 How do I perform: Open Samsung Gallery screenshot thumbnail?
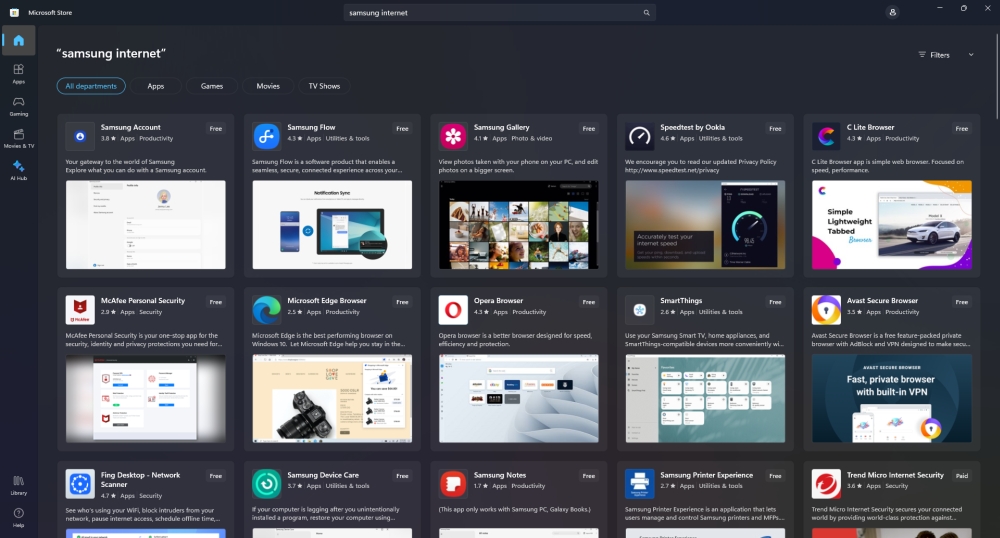click(x=518, y=224)
